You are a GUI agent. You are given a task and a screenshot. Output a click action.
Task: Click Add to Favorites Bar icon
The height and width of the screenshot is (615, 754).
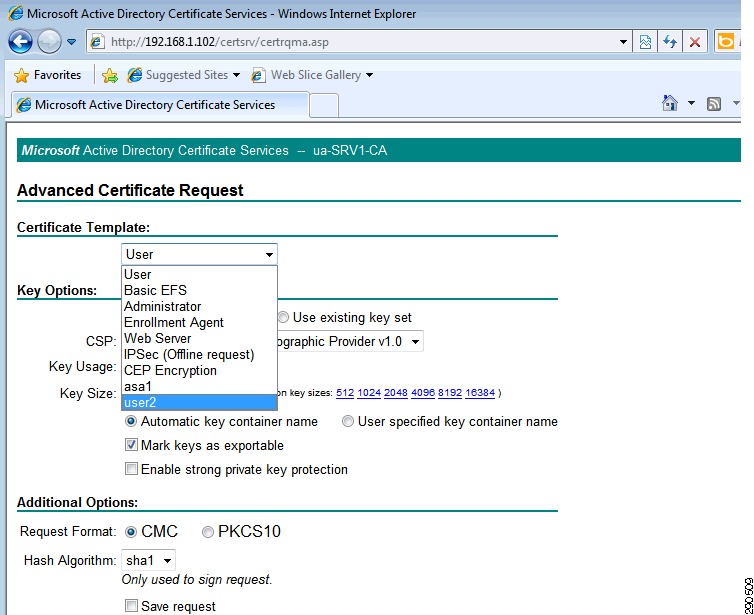(110, 75)
